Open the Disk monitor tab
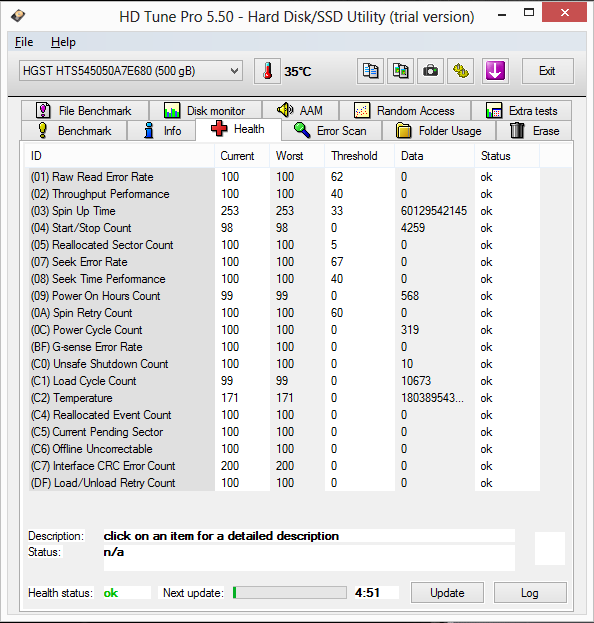594x623 pixels. [x=205, y=110]
